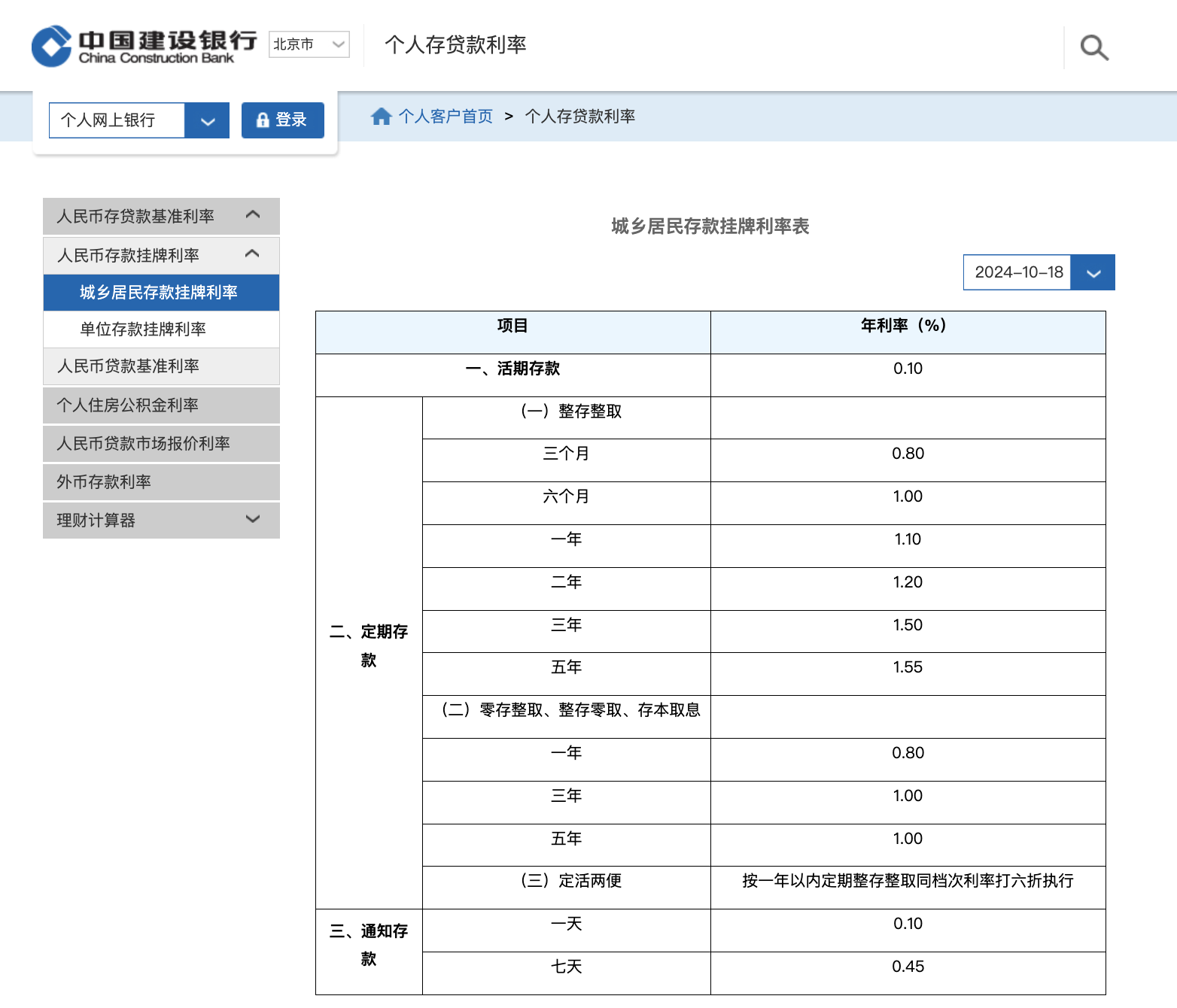Viewport: 1177px width, 1008px height.
Task: Open 外币存款利率 menu item
Action: point(104,482)
